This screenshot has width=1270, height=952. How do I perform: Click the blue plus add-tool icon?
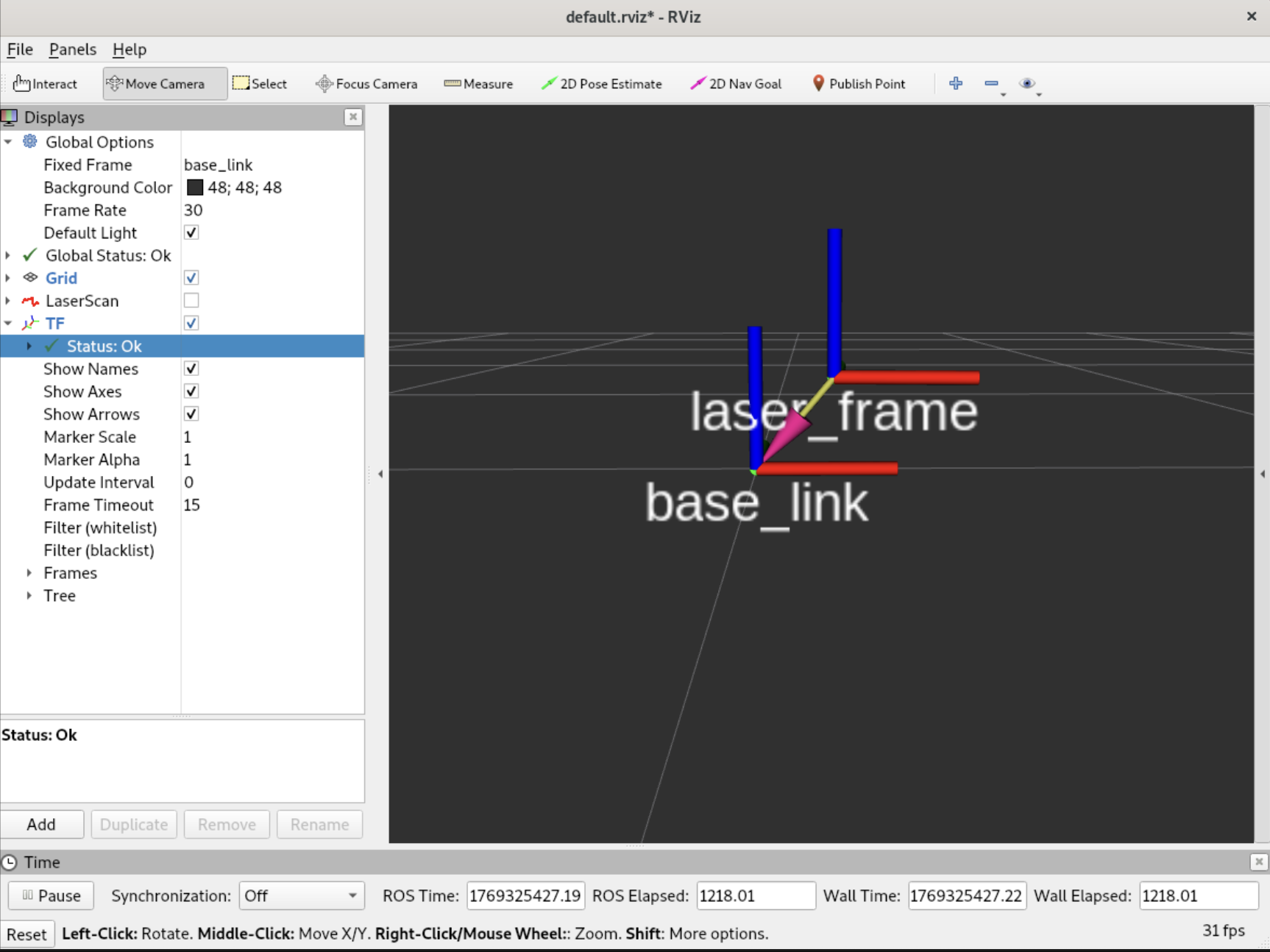pyautogui.click(x=956, y=83)
